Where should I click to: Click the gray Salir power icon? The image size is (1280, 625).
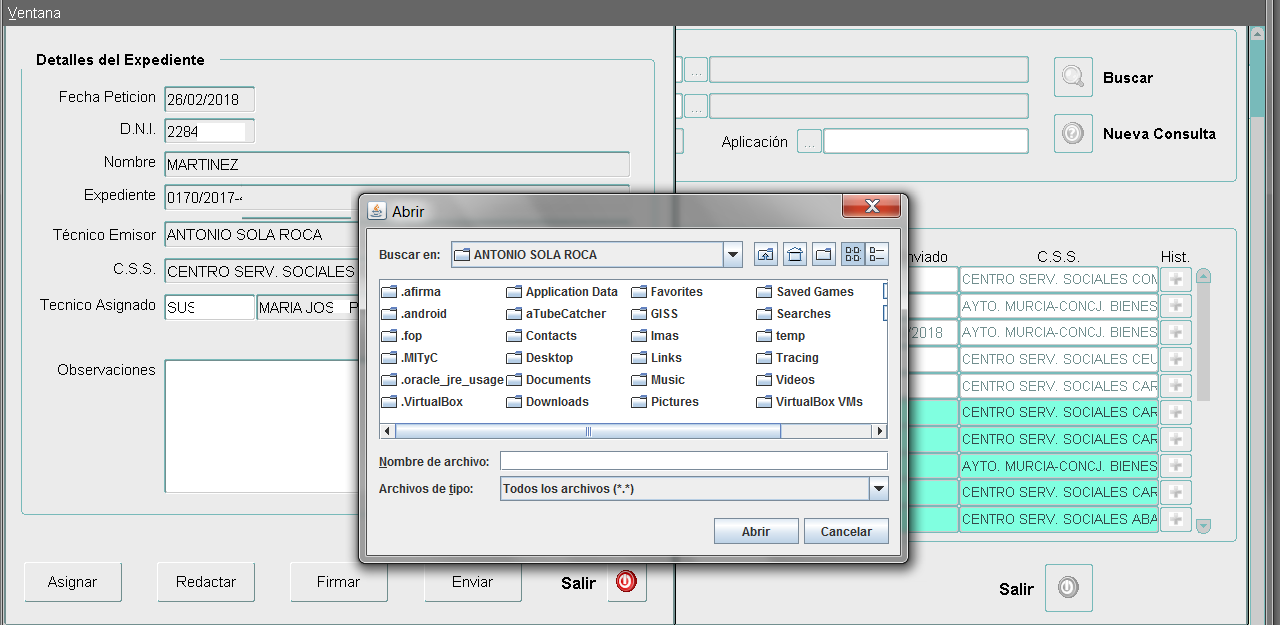1068,588
